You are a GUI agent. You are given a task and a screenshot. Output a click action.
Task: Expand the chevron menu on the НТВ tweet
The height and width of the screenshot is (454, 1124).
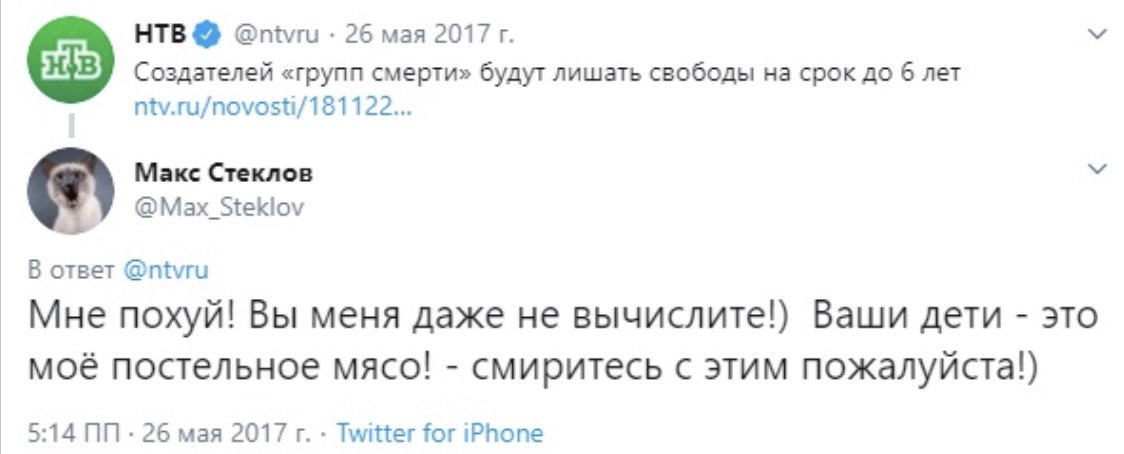coord(1096,35)
